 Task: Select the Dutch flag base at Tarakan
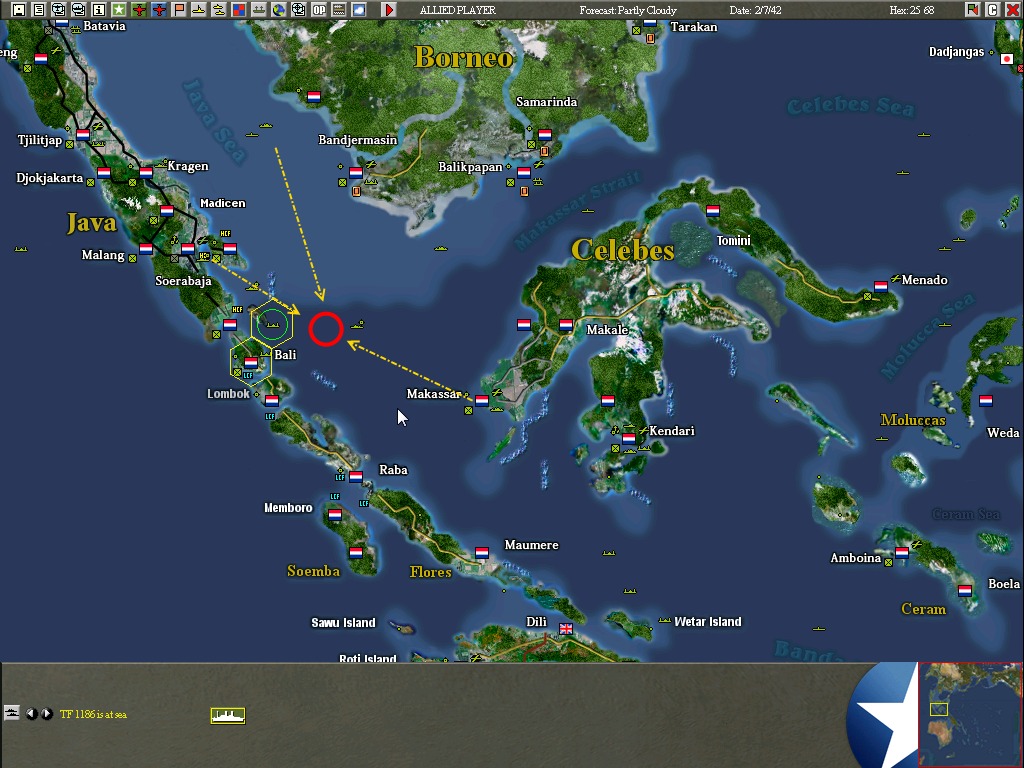pyautogui.click(x=650, y=23)
